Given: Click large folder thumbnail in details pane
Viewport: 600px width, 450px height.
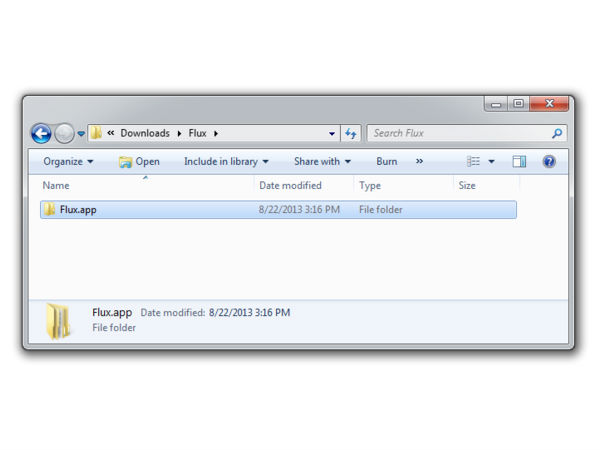Looking at the screenshot, I should tap(58, 321).
